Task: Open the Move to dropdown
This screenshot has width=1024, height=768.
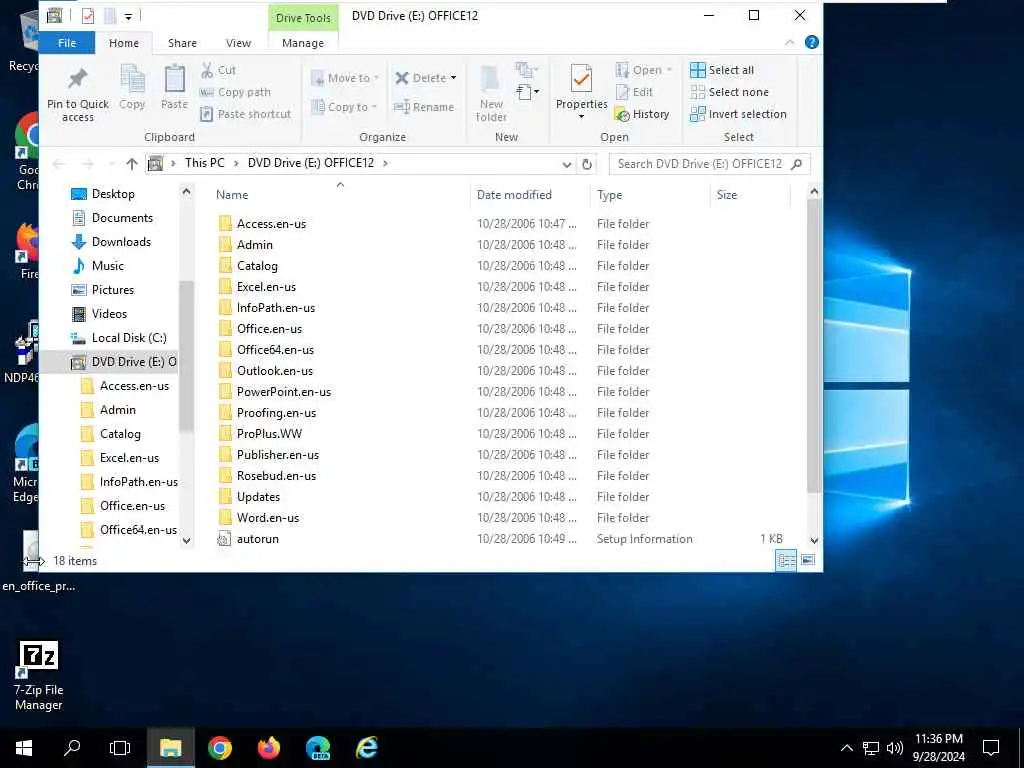Action: tap(345, 78)
